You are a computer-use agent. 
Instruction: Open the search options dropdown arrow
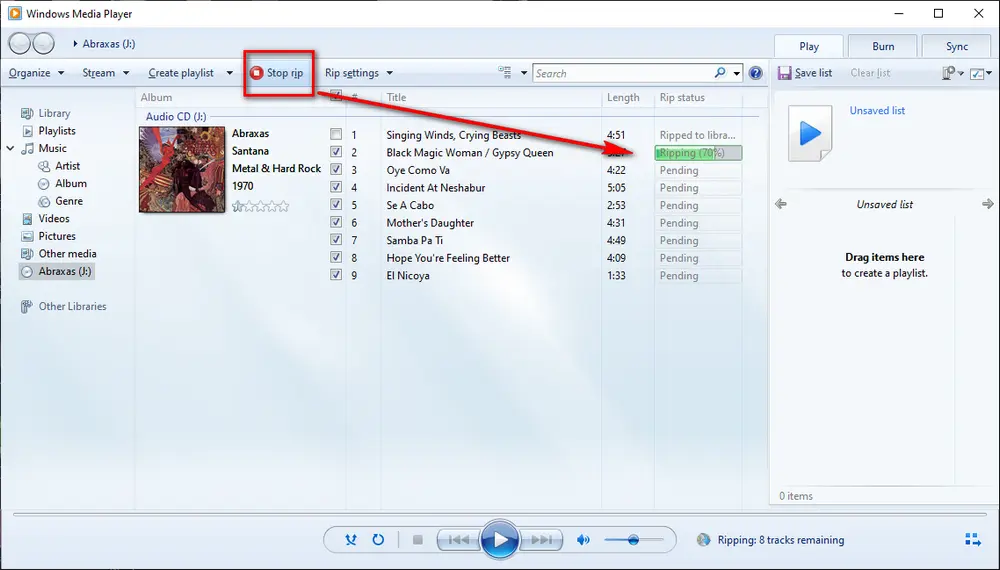(x=737, y=73)
